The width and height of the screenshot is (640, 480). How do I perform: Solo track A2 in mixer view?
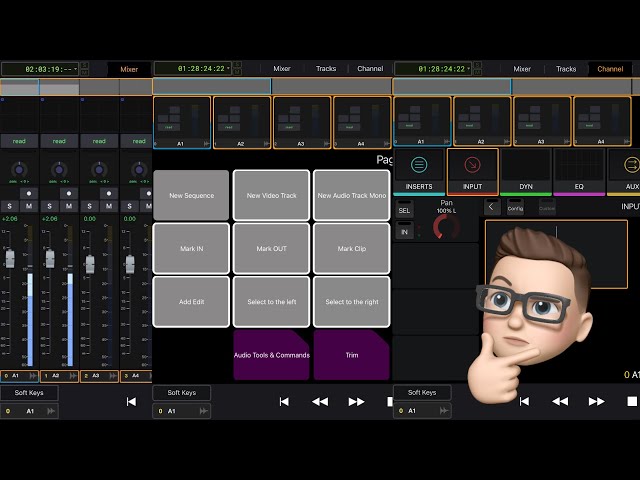pyautogui.click(x=49, y=206)
